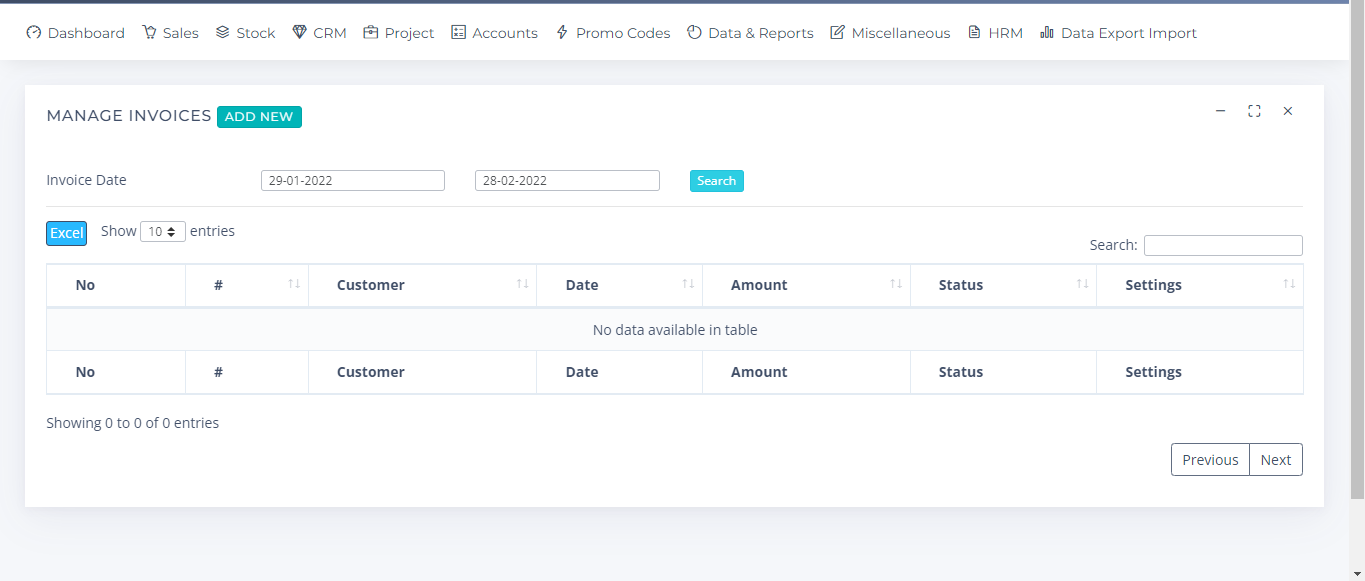
Task: Open the Miscellaneous menu item
Action: pos(889,32)
